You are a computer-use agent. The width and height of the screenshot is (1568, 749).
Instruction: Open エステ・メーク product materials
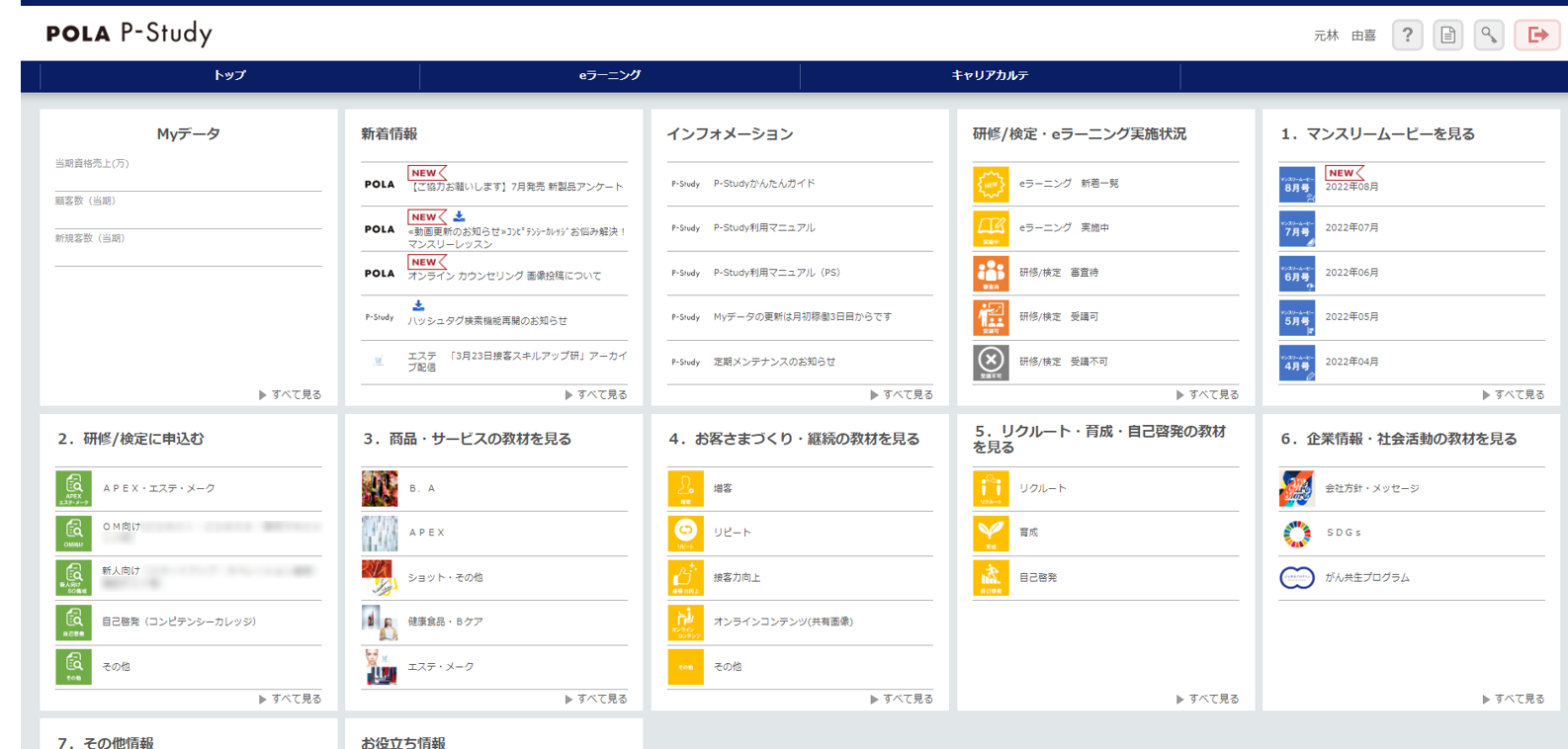coord(440,667)
